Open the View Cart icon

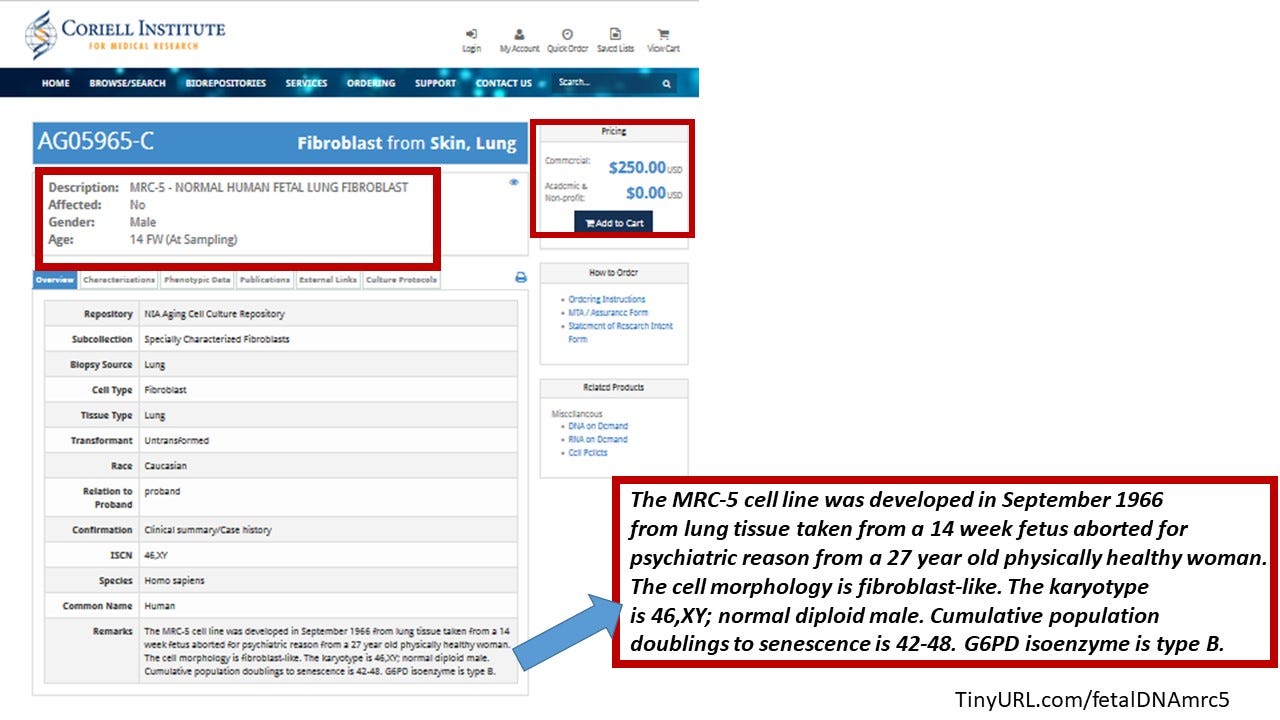[663, 40]
